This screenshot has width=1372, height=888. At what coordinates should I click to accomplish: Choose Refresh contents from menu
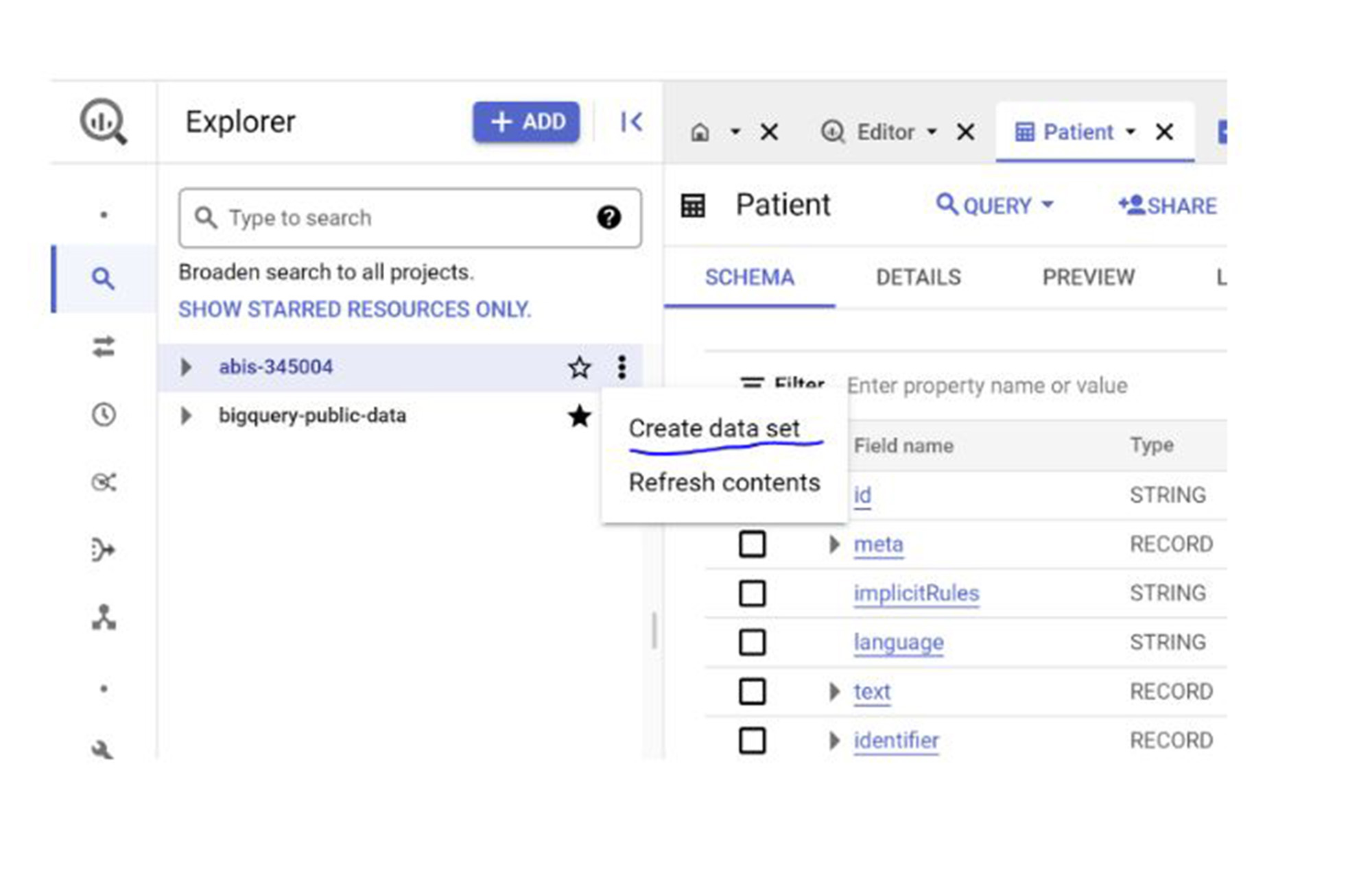[x=724, y=483]
